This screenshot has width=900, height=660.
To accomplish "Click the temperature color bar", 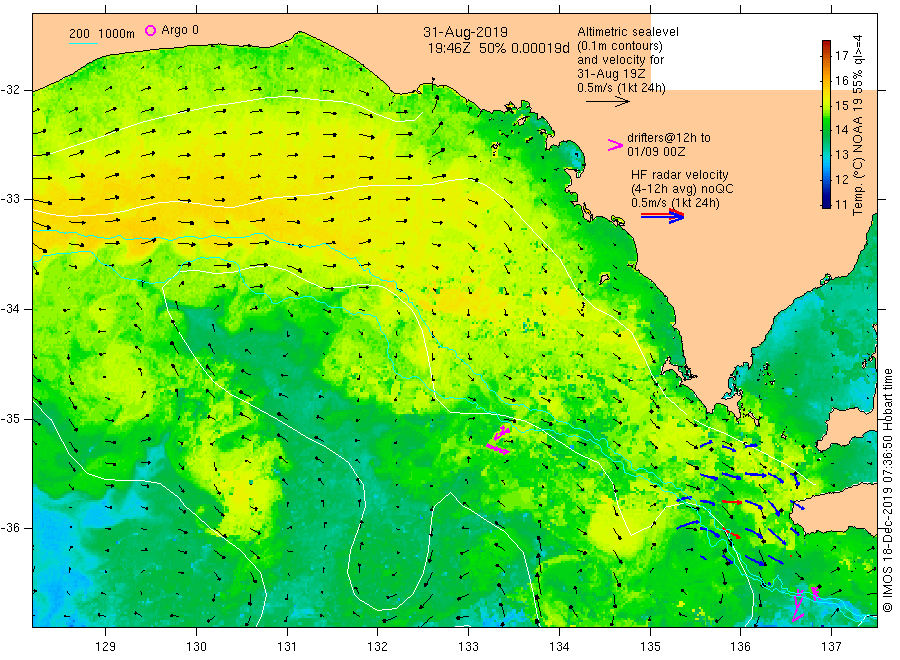I will pyautogui.click(x=826, y=124).
